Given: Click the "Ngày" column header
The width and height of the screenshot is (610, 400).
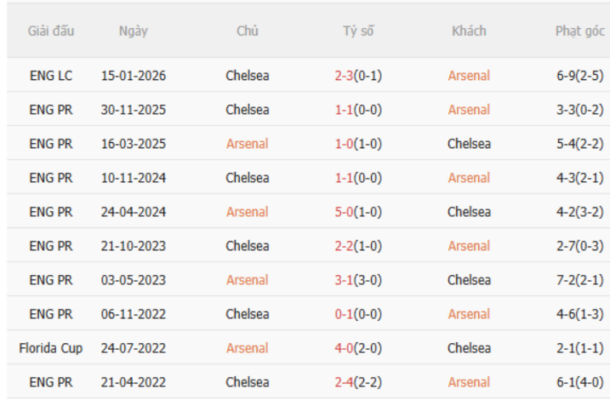Looking at the screenshot, I should click(x=133, y=31).
